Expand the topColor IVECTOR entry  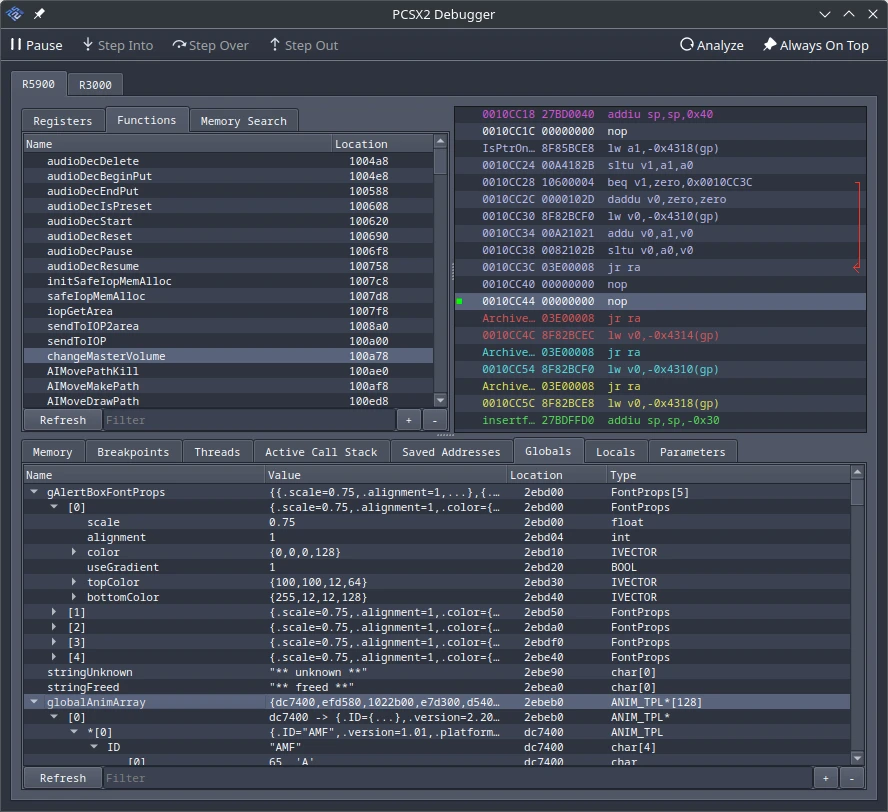[74, 582]
